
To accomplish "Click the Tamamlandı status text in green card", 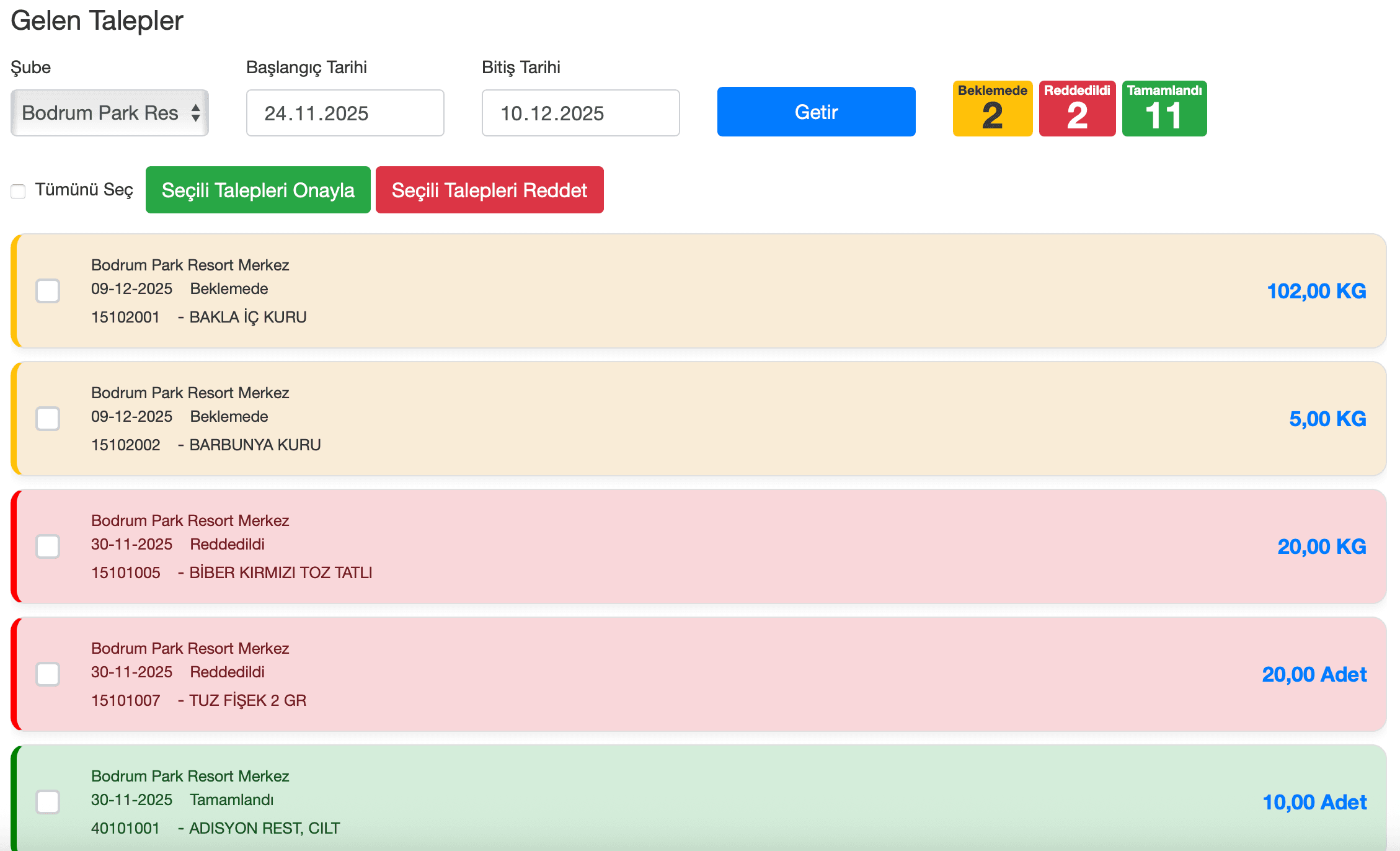I will [x=232, y=800].
